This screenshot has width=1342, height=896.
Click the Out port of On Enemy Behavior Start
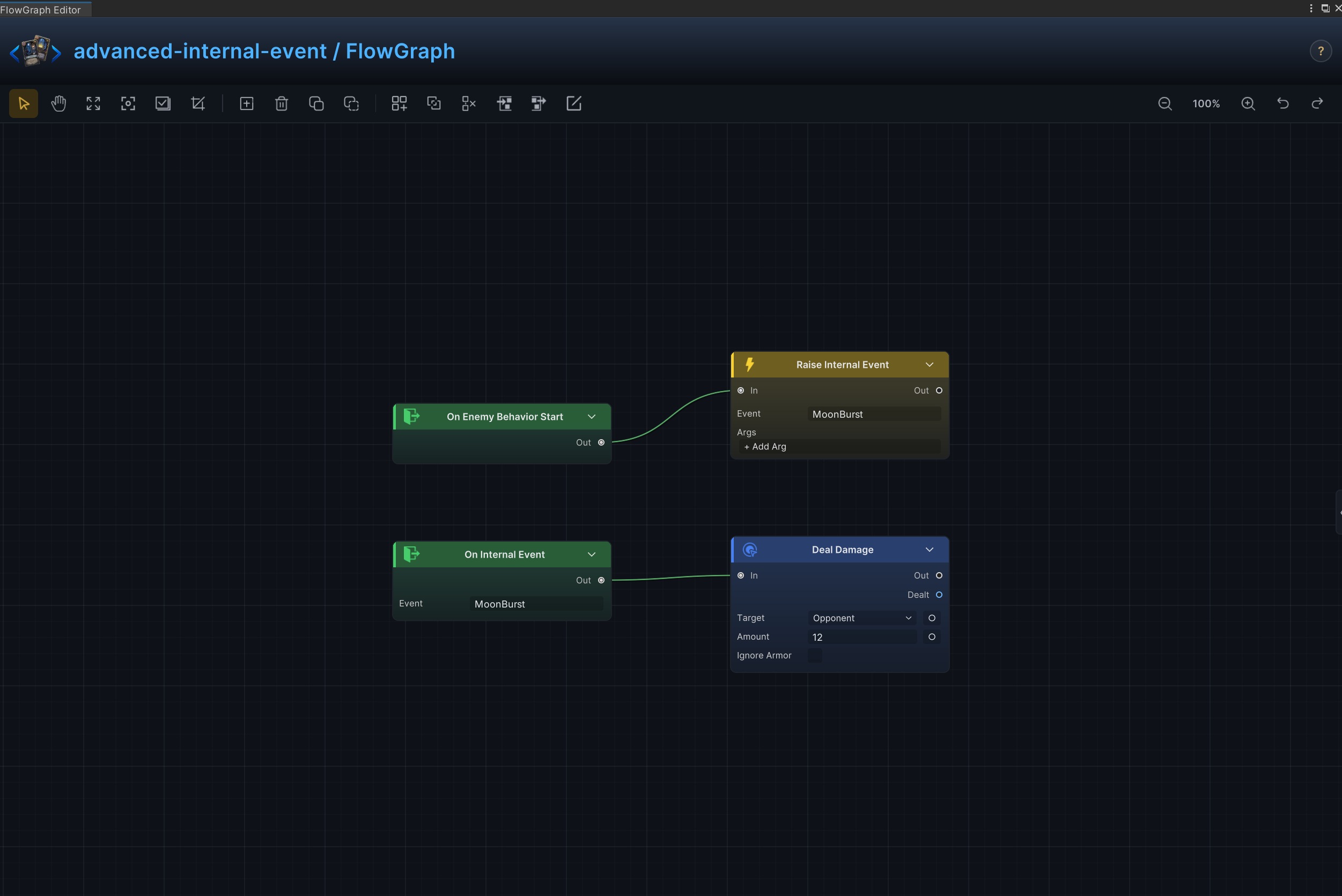point(601,442)
